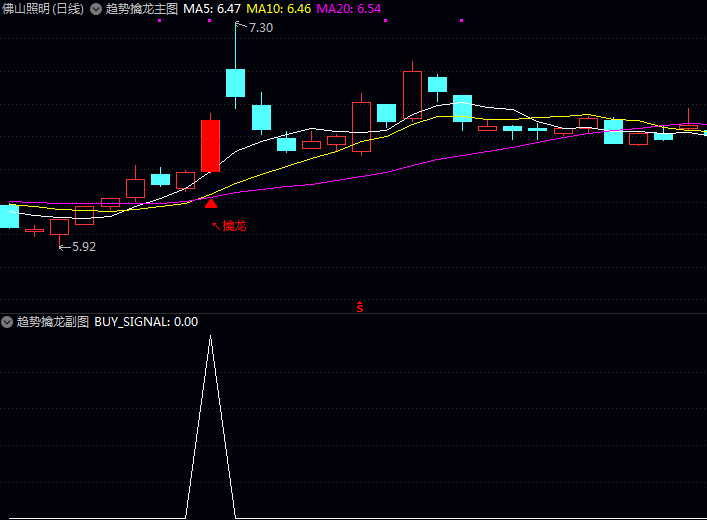707x520 pixels.
Task: Click the 佛山照明 (日线) stock title
Action: coord(43,9)
